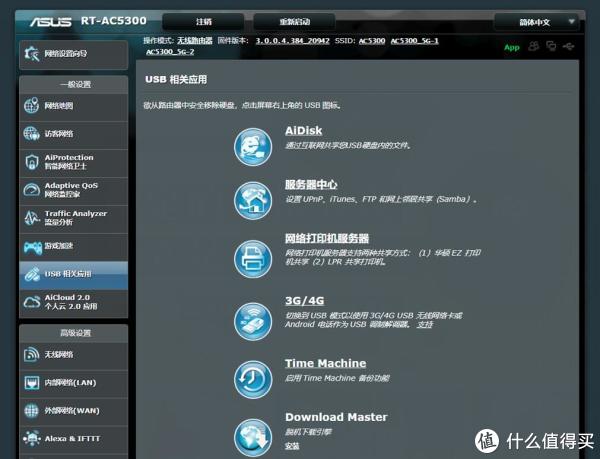Click firmware version 3.0.0.4.384_20942 link
The width and height of the screenshot is (600, 459).
point(292,41)
